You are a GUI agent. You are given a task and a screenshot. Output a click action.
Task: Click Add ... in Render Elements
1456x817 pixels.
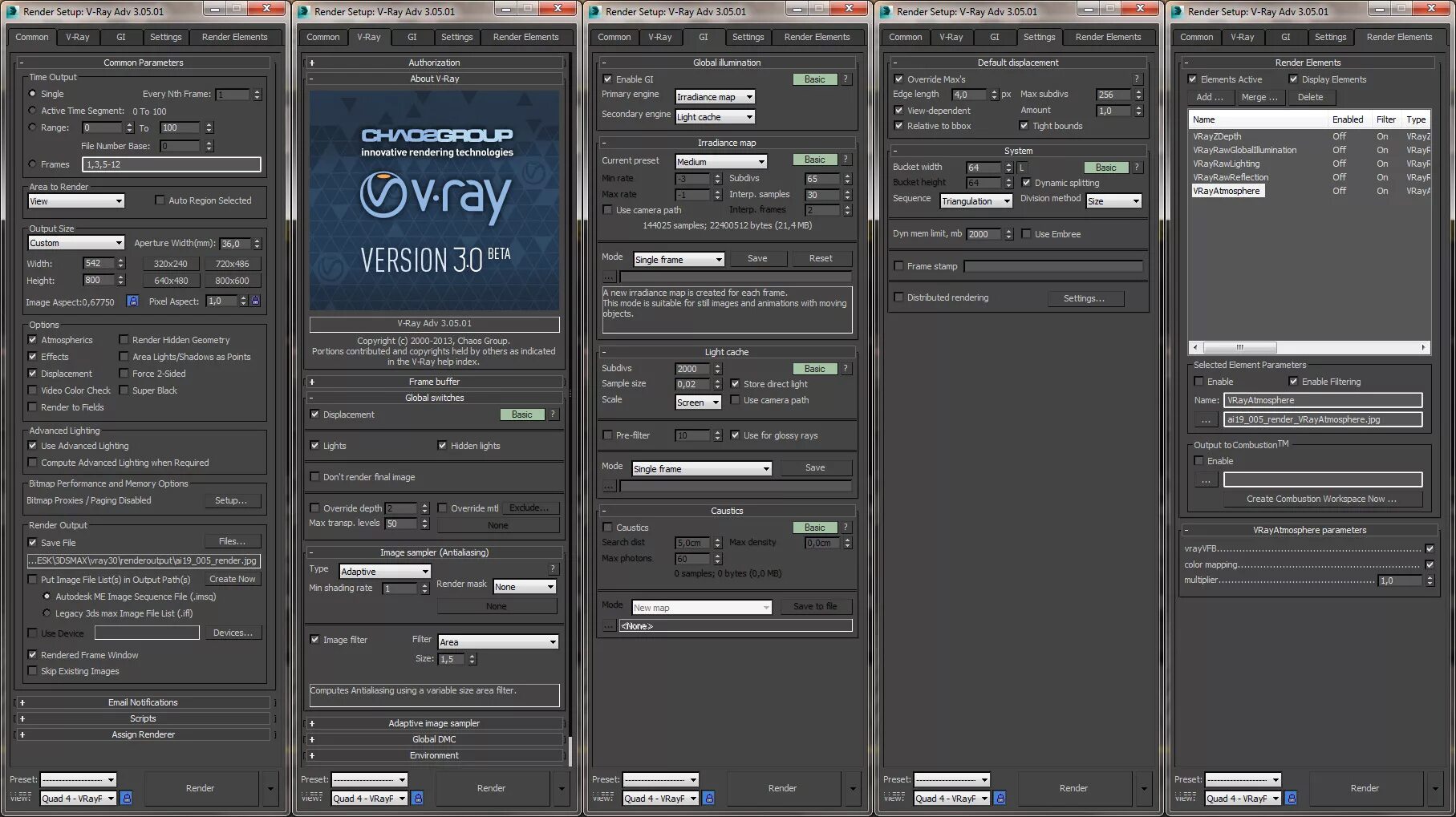click(x=1210, y=97)
